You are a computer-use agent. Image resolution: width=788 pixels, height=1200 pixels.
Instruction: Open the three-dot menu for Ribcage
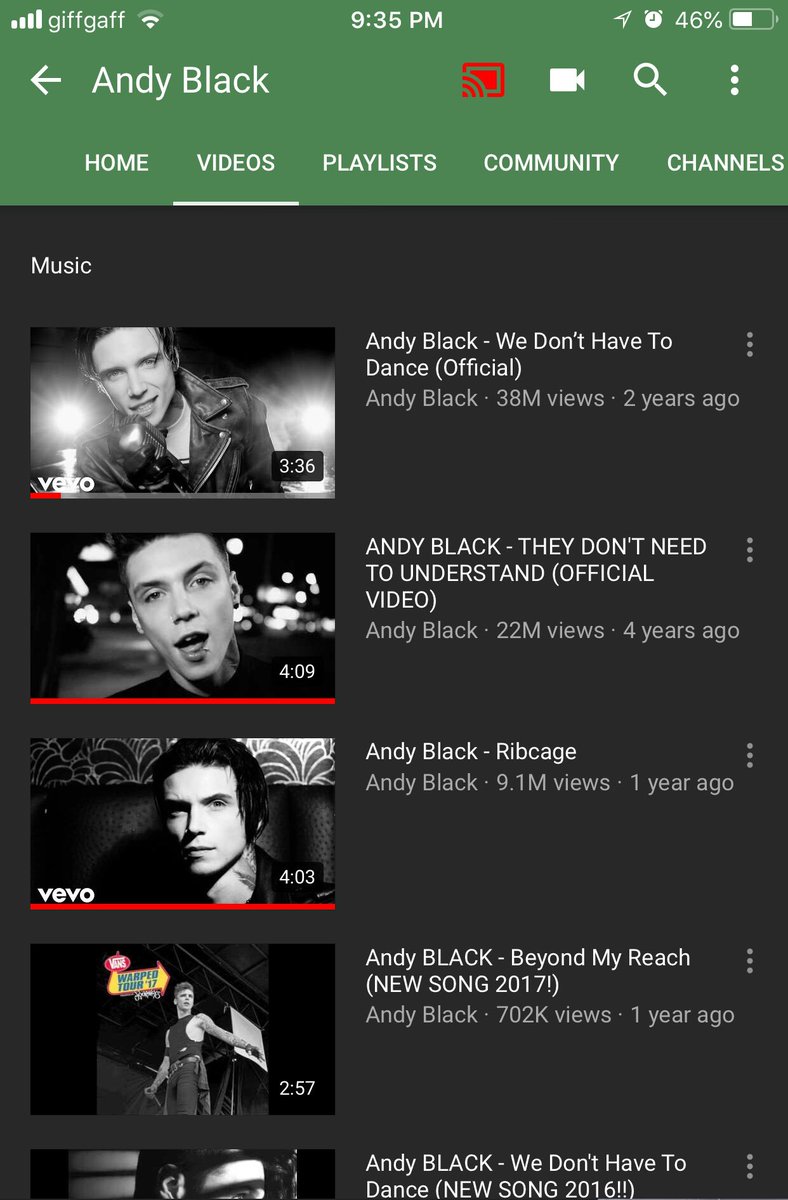(749, 755)
